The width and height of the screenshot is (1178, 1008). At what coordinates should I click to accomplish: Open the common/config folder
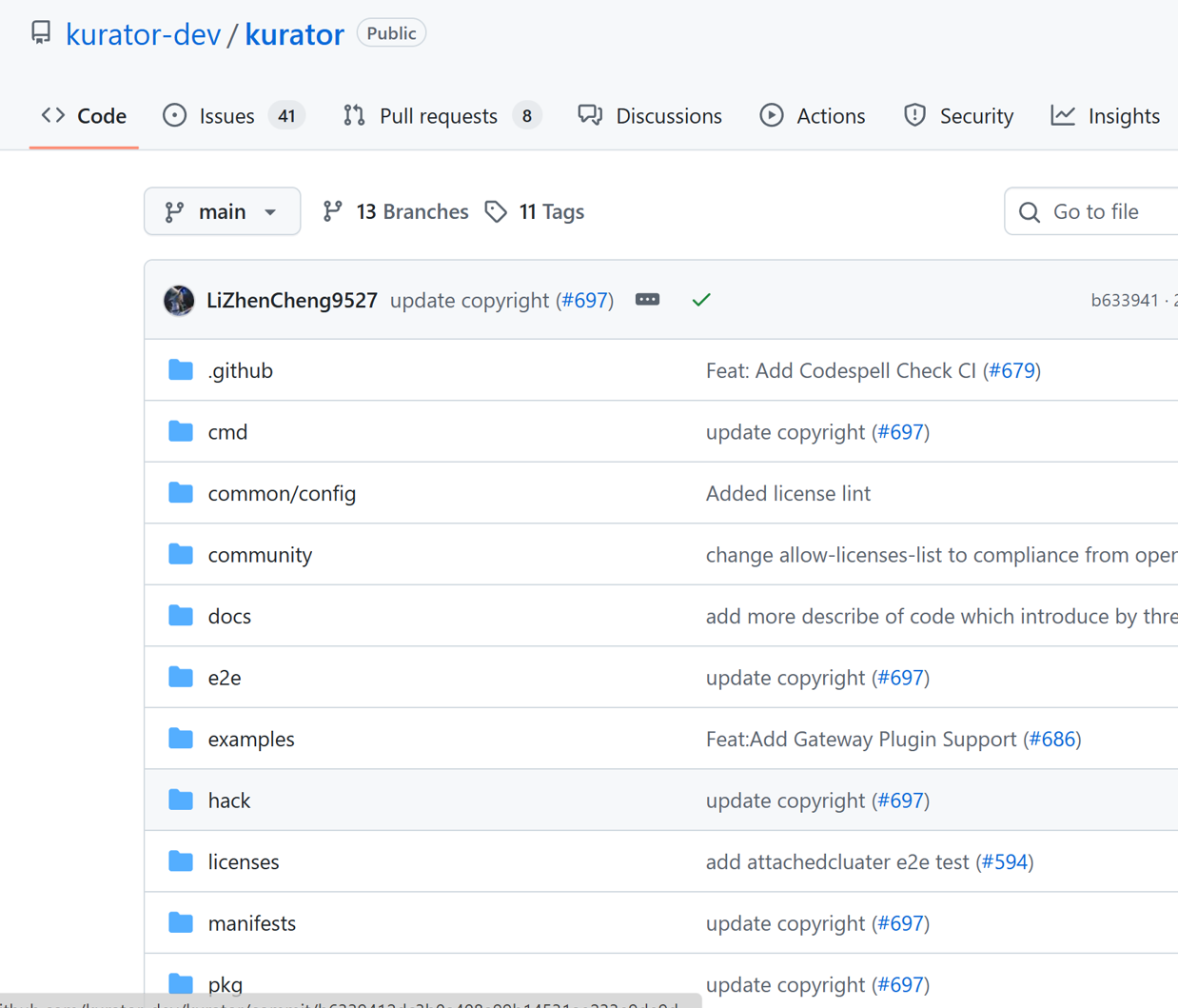coord(282,493)
